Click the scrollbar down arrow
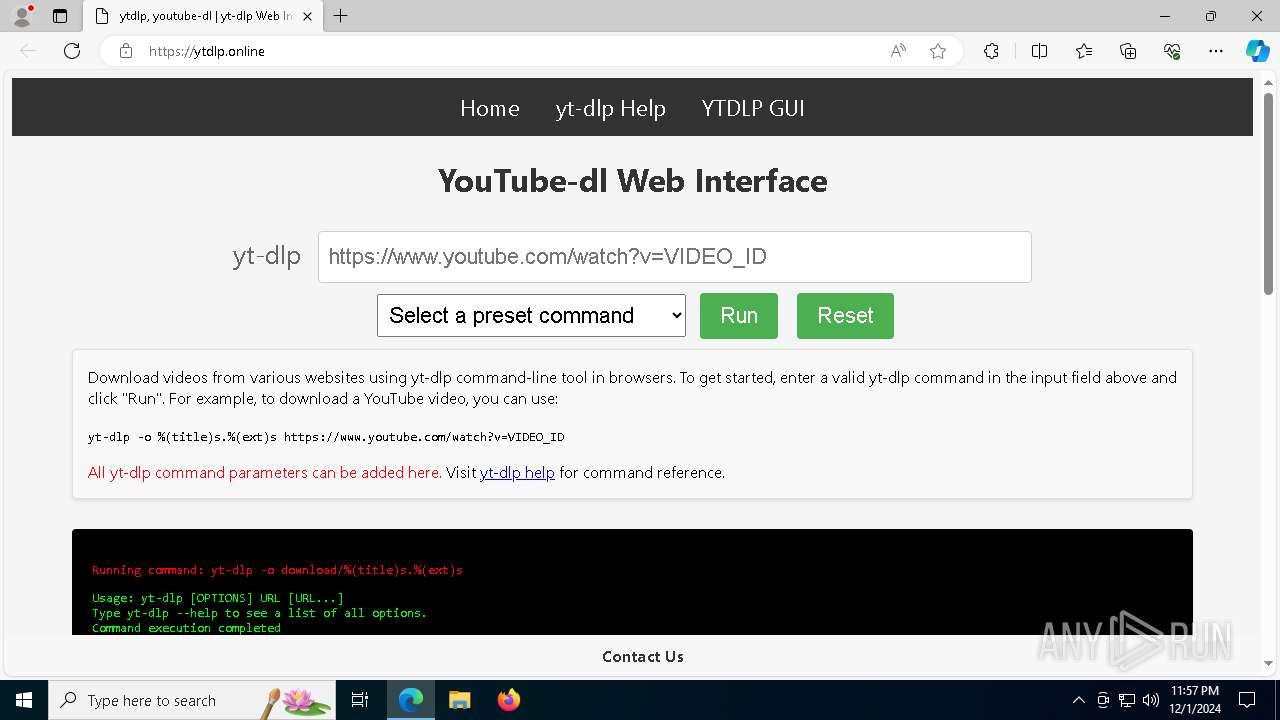Viewport: 1280px width, 720px height. [x=1269, y=663]
